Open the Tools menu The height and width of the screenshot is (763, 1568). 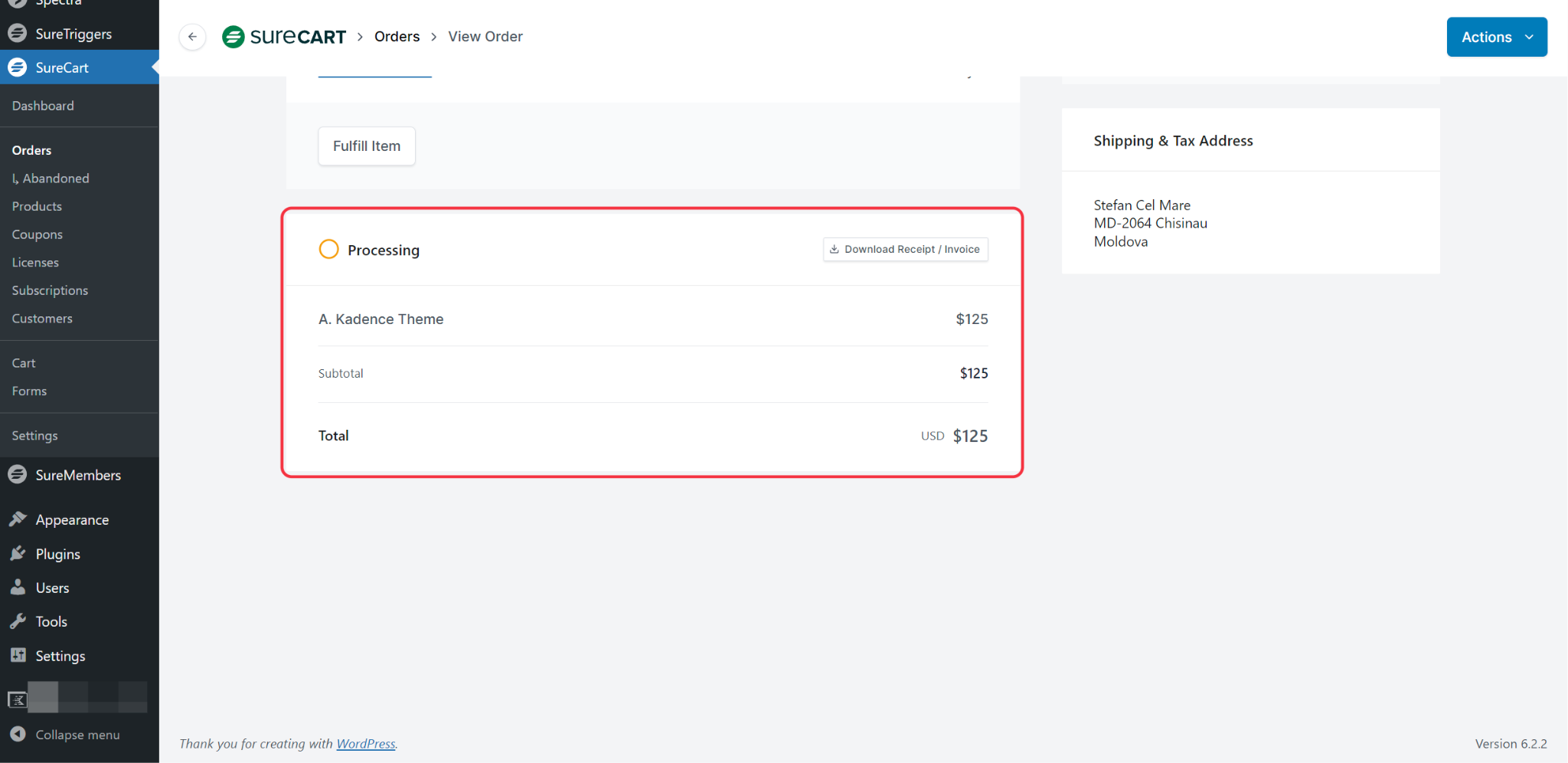pyautogui.click(x=51, y=621)
